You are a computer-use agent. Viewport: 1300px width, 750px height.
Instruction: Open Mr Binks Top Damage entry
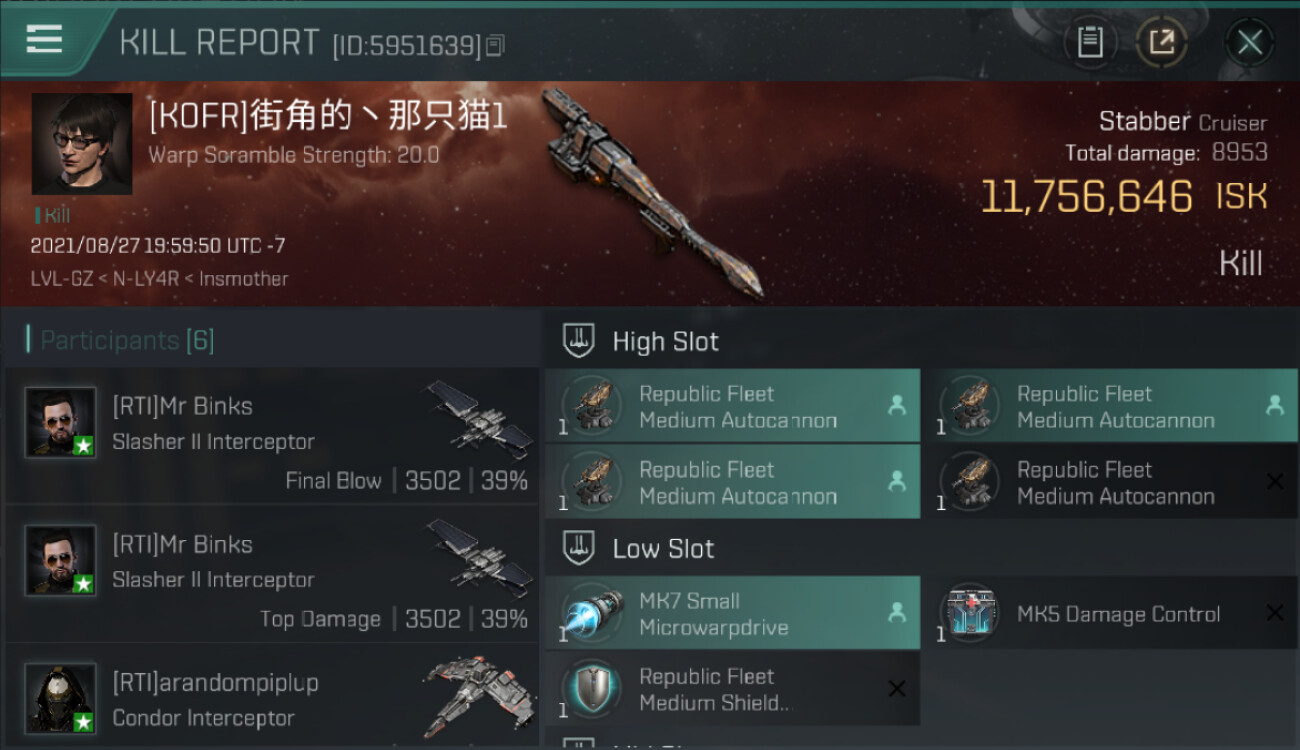[x=272, y=574]
